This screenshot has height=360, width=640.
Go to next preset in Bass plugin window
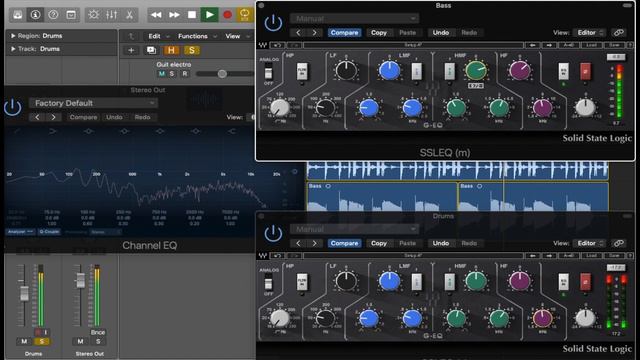click(x=314, y=33)
